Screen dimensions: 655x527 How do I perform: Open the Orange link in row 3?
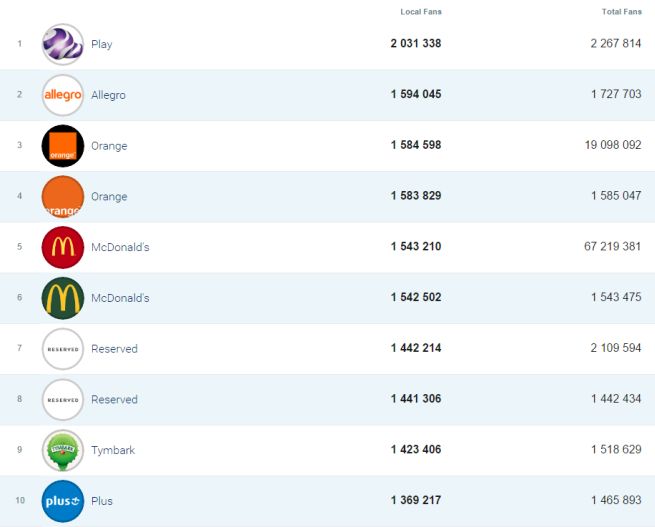tap(109, 146)
